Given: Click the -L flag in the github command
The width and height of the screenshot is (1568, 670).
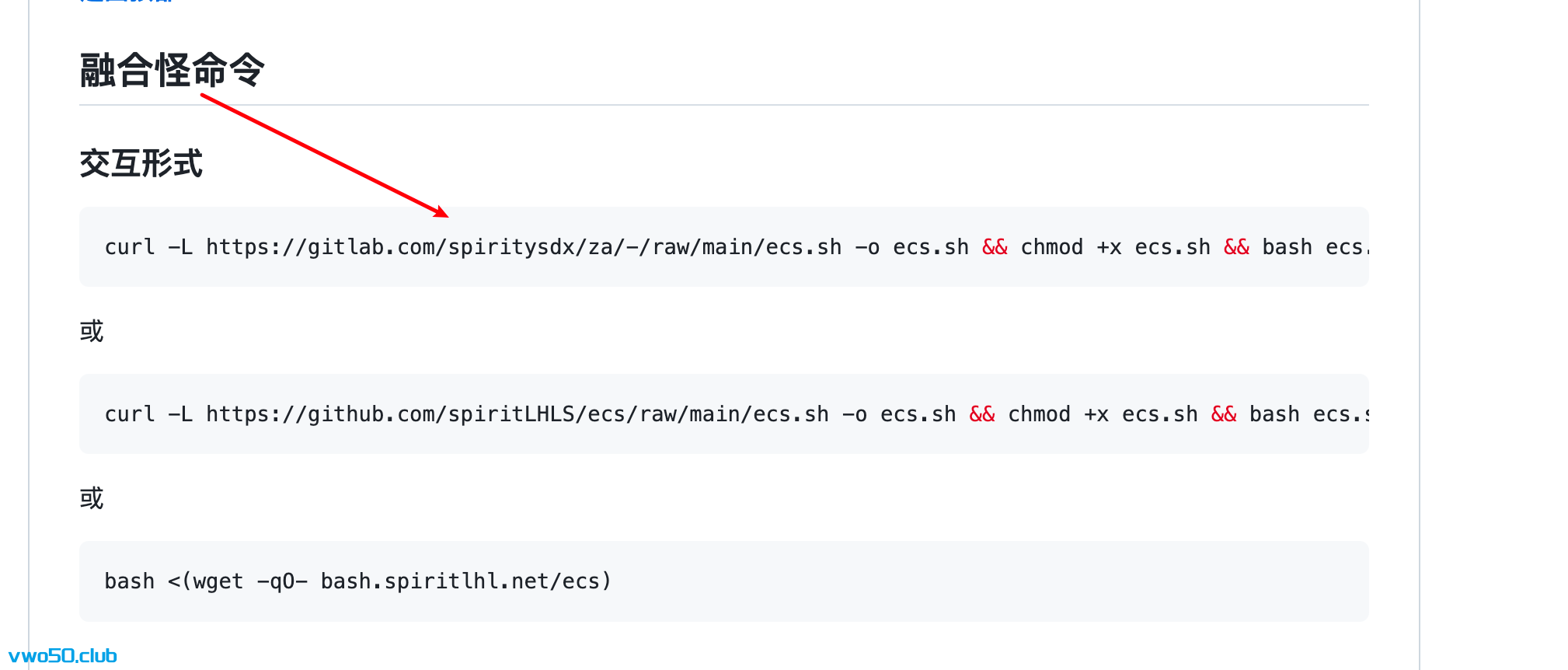Looking at the screenshot, I should point(180,414).
